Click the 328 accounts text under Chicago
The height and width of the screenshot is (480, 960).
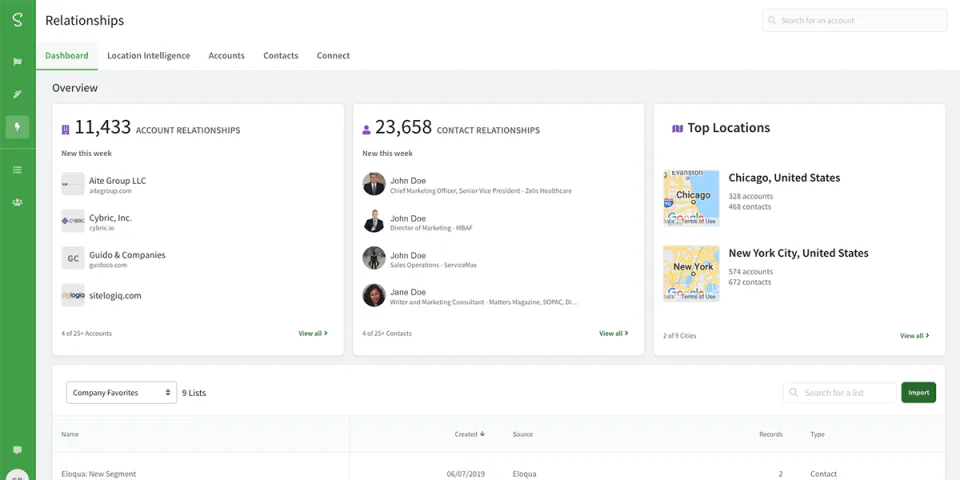pyautogui.click(x=751, y=197)
